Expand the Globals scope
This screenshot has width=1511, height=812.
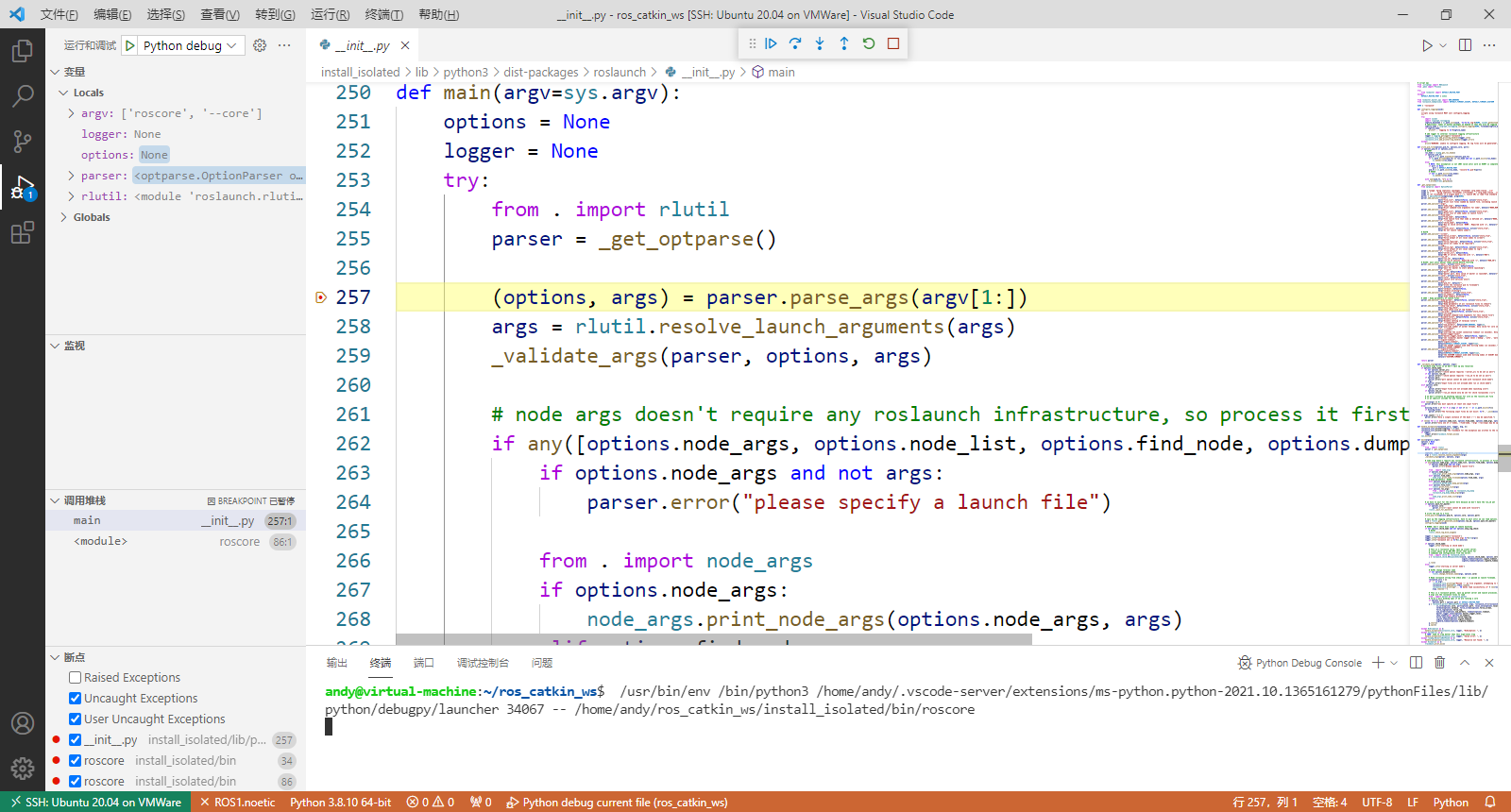[63, 217]
